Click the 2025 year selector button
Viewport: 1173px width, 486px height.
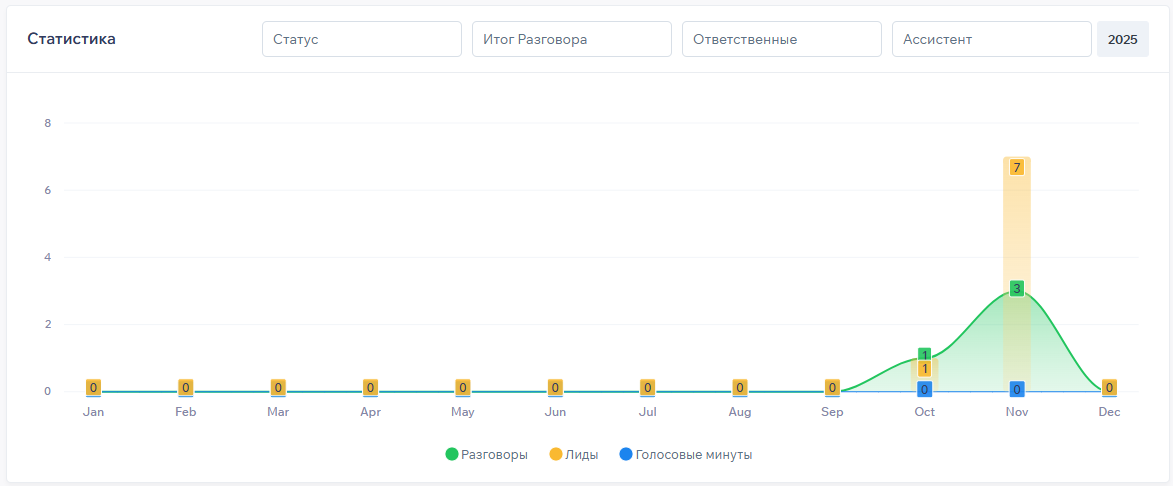(1122, 39)
